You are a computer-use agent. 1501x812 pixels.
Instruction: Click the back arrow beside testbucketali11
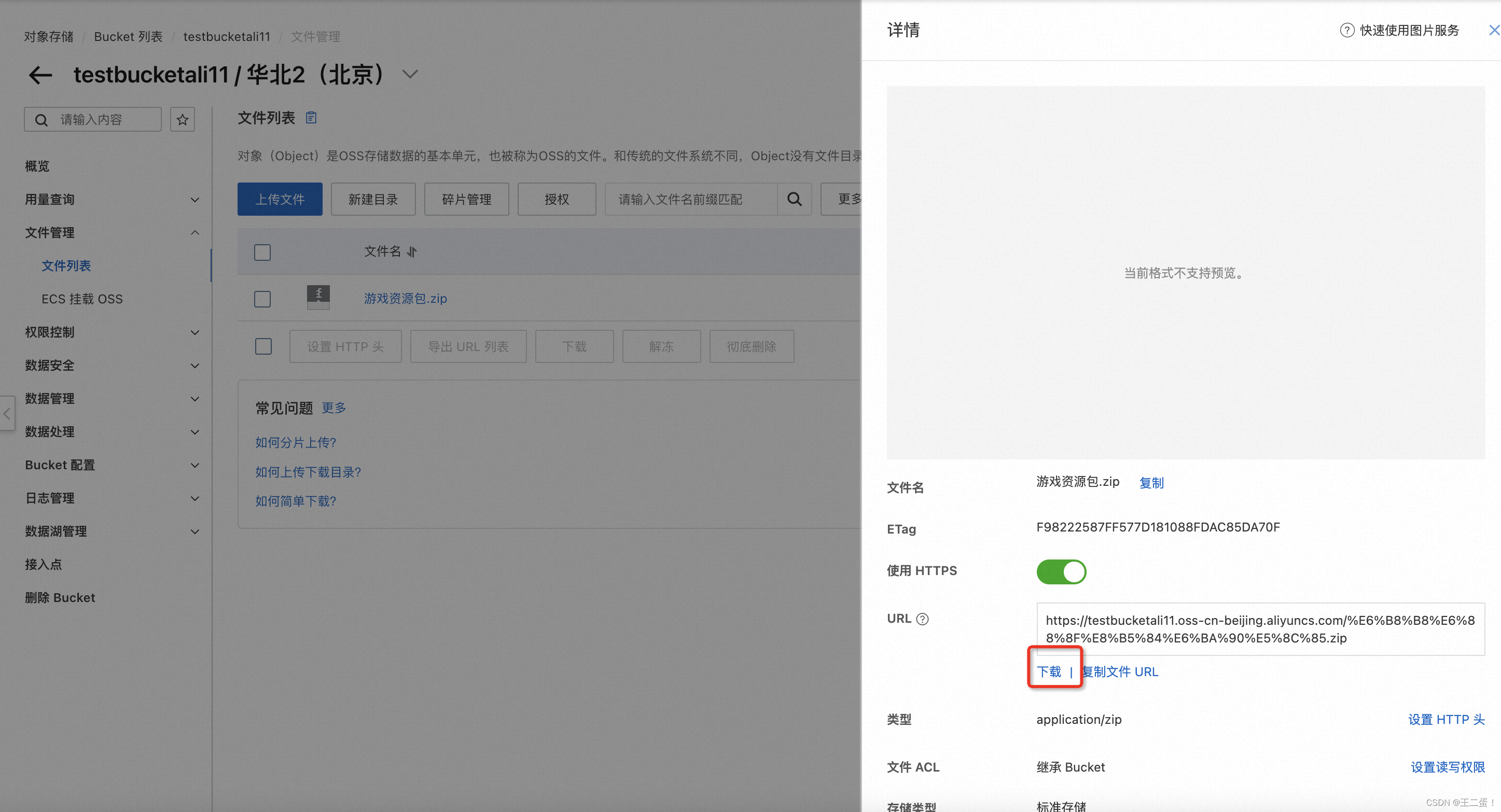(40, 75)
